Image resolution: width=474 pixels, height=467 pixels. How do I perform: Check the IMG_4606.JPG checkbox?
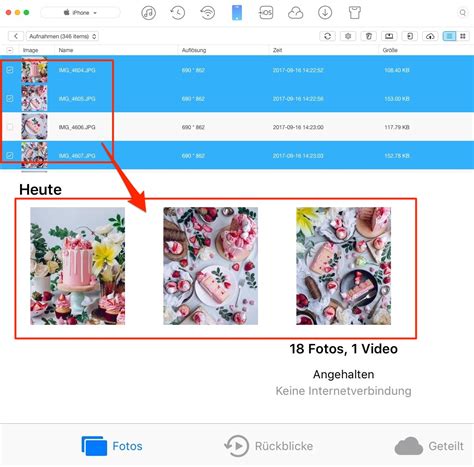coord(10,127)
